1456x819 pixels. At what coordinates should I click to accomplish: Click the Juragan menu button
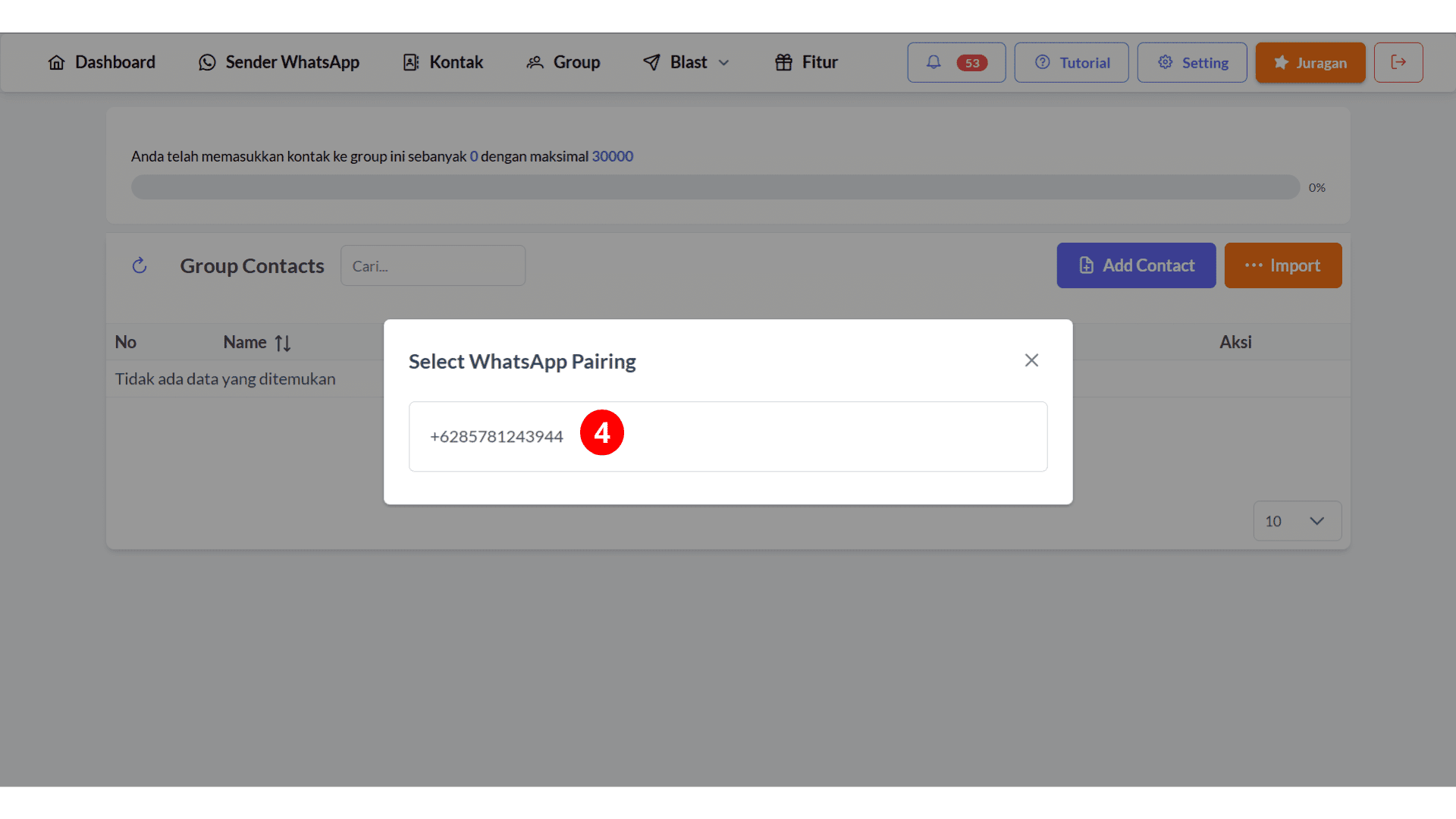click(1310, 63)
